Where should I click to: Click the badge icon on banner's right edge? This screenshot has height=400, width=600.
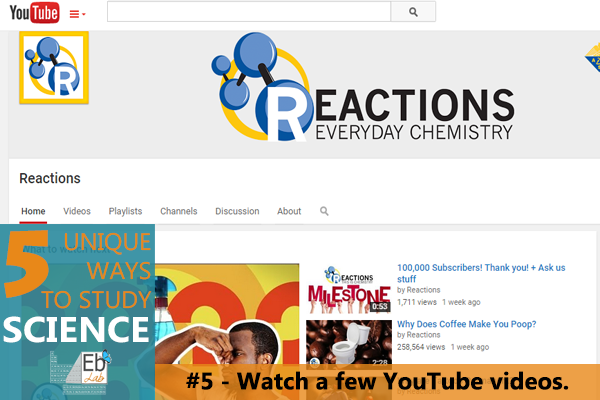tap(593, 57)
